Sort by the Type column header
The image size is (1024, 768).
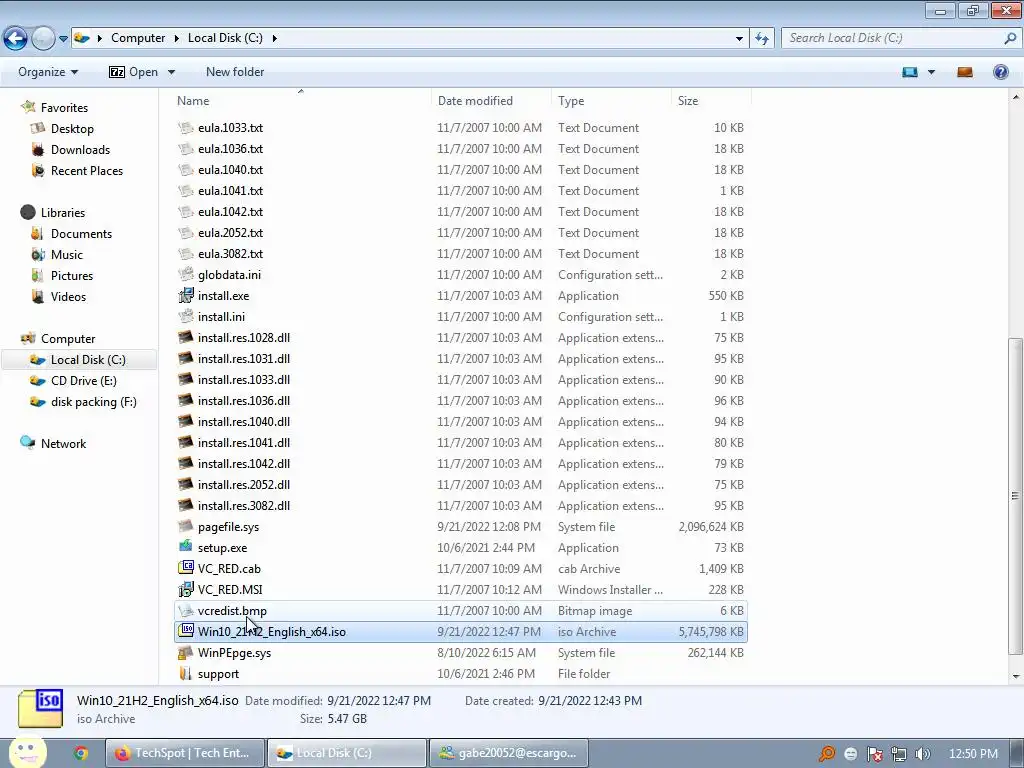click(x=611, y=101)
